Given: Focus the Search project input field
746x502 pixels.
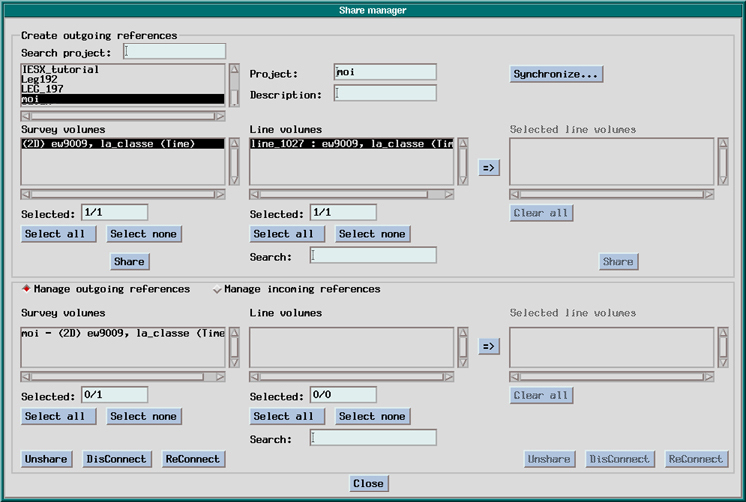Looking at the screenshot, I should click(x=174, y=51).
